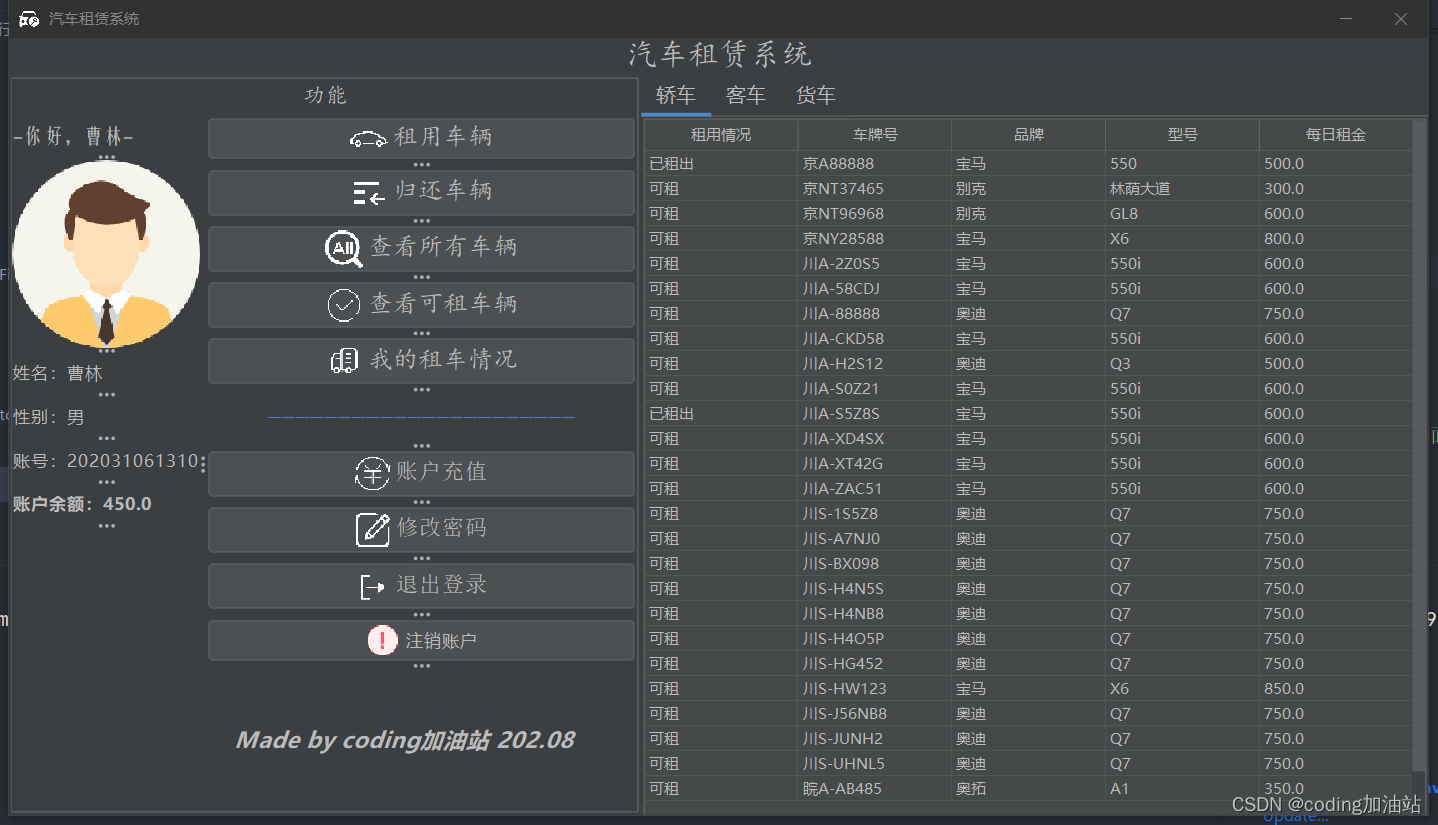Select plate 川S-JUNH2 cell
The height and width of the screenshot is (825, 1438).
click(875, 738)
